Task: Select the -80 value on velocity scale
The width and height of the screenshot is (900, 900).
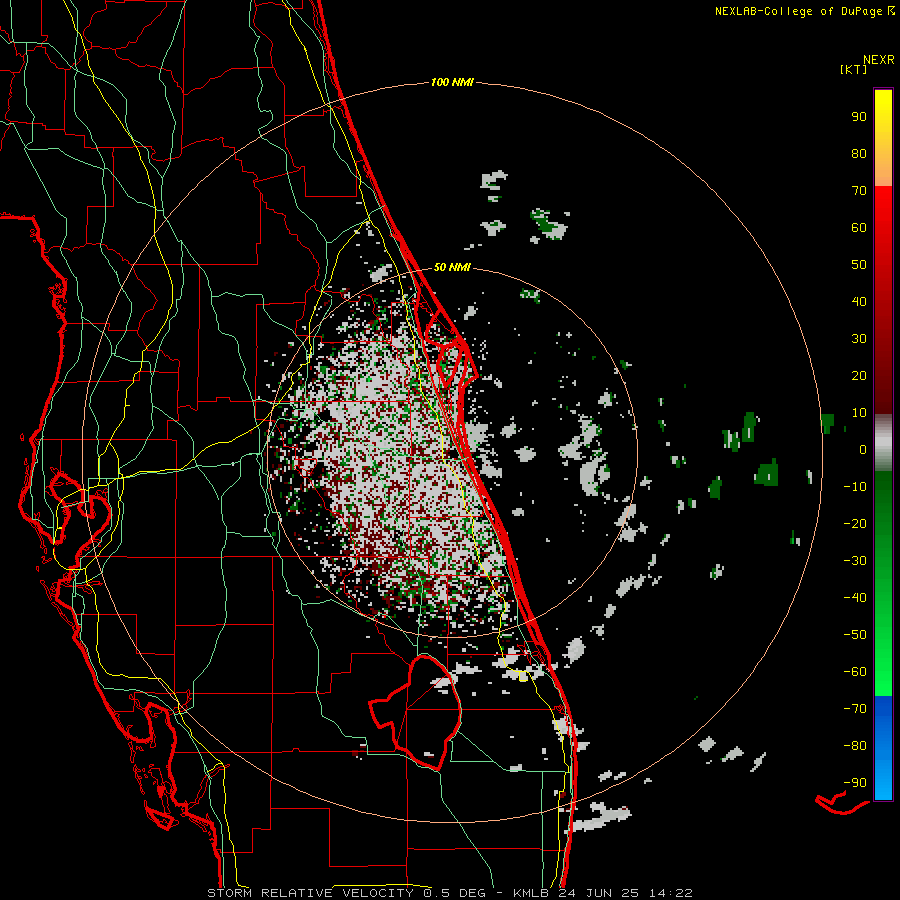Action: click(855, 746)
